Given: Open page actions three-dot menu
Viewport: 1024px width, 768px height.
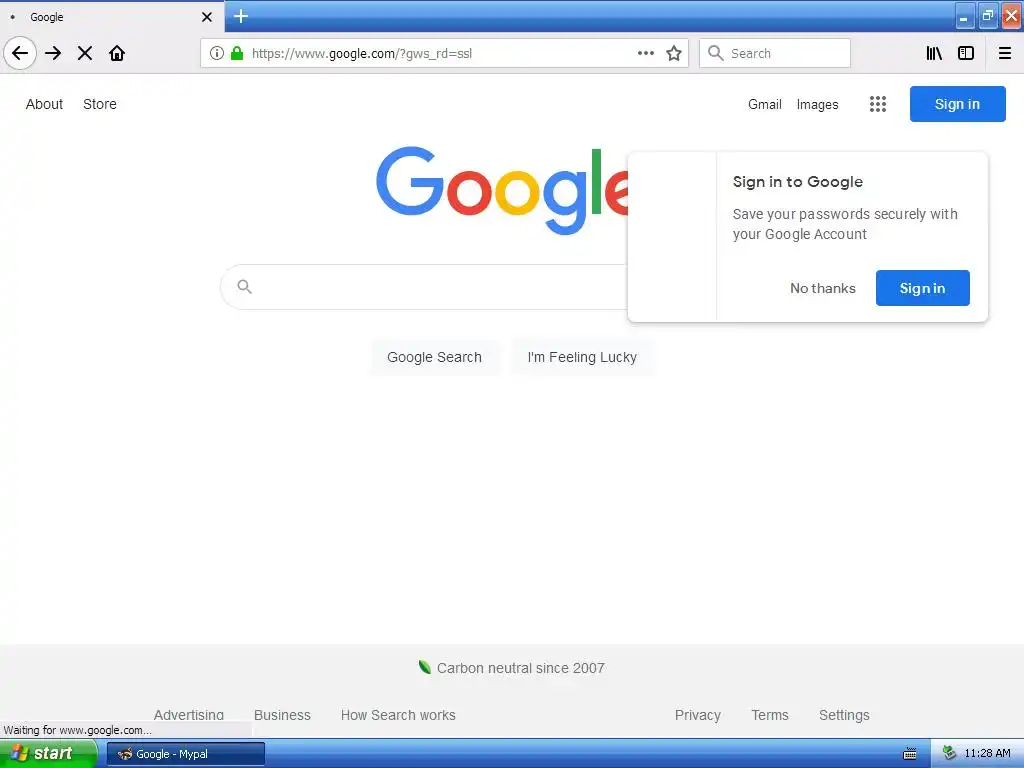Looking at the screenshot, I should [645, 53].
